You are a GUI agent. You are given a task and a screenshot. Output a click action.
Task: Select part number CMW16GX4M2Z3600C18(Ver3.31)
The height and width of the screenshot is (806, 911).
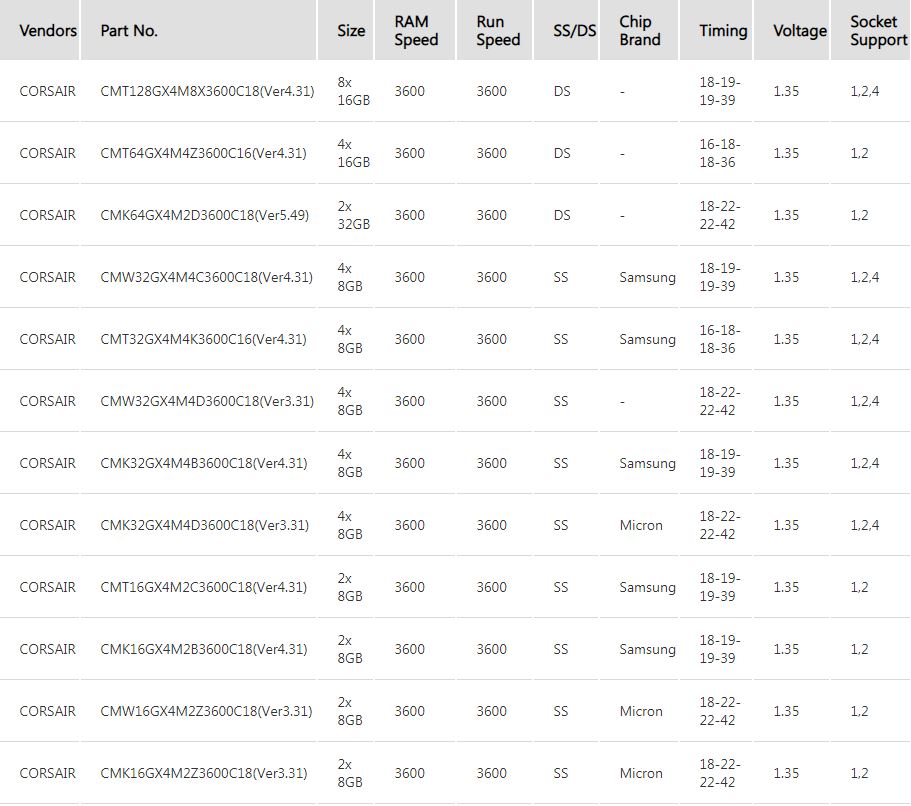206,711
